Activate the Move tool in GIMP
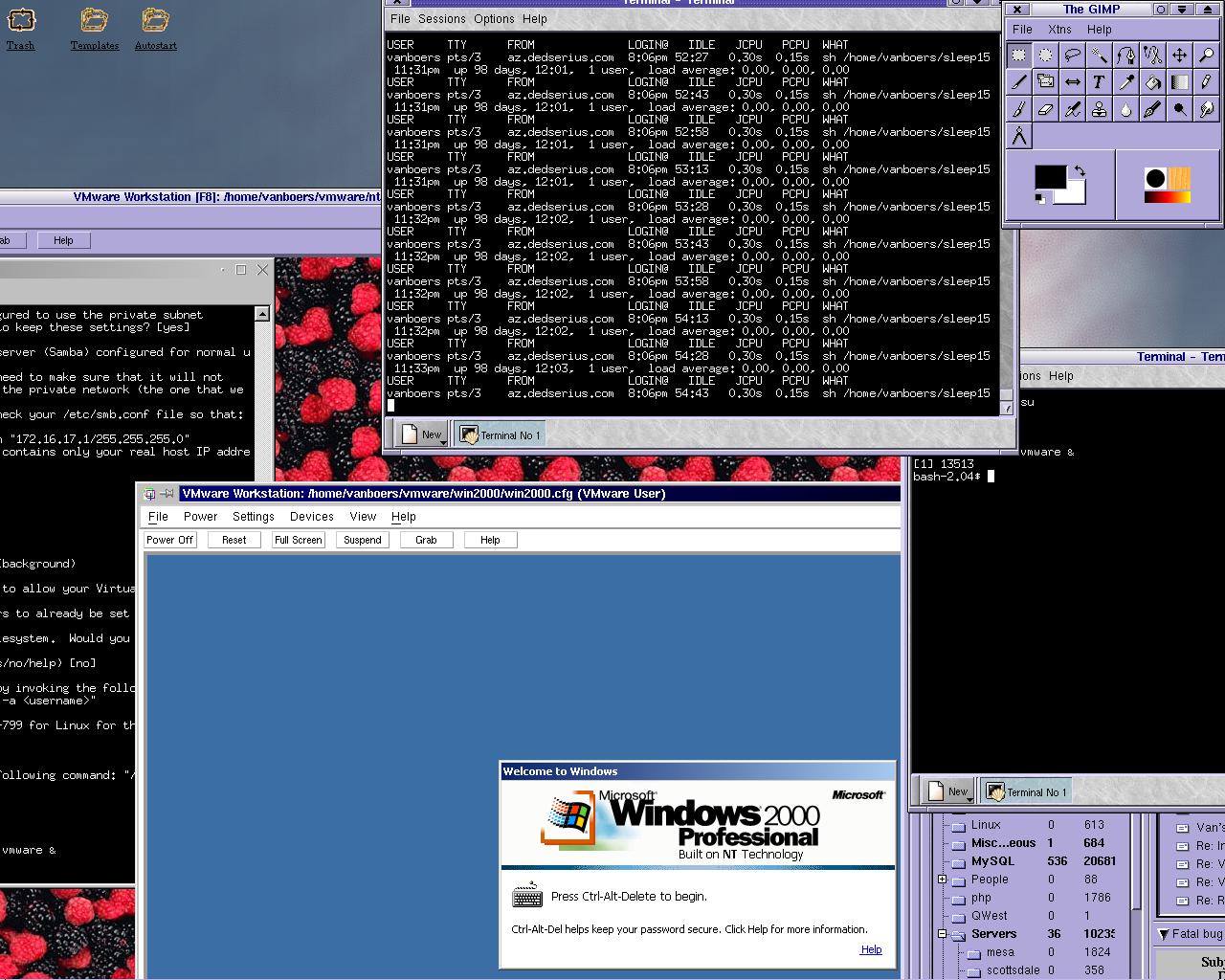 point(1180,56)
